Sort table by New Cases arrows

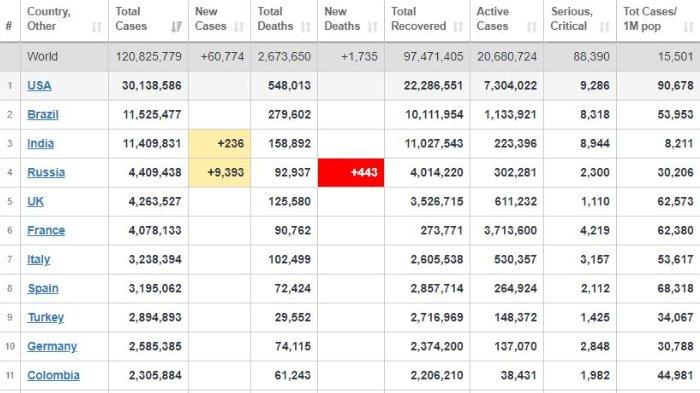coord(239,27)
